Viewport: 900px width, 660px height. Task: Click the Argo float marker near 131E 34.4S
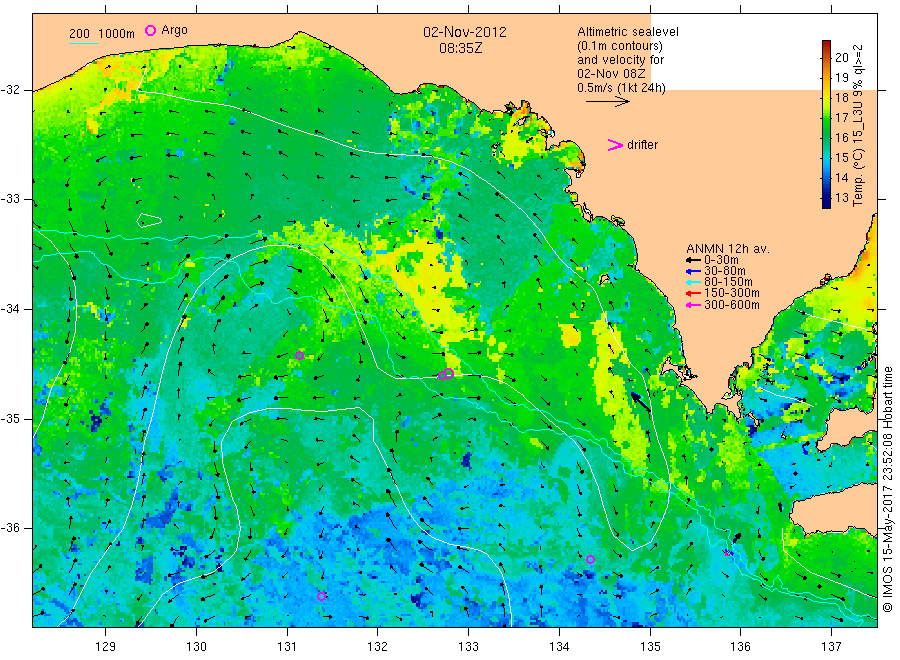tap(299, 356)
